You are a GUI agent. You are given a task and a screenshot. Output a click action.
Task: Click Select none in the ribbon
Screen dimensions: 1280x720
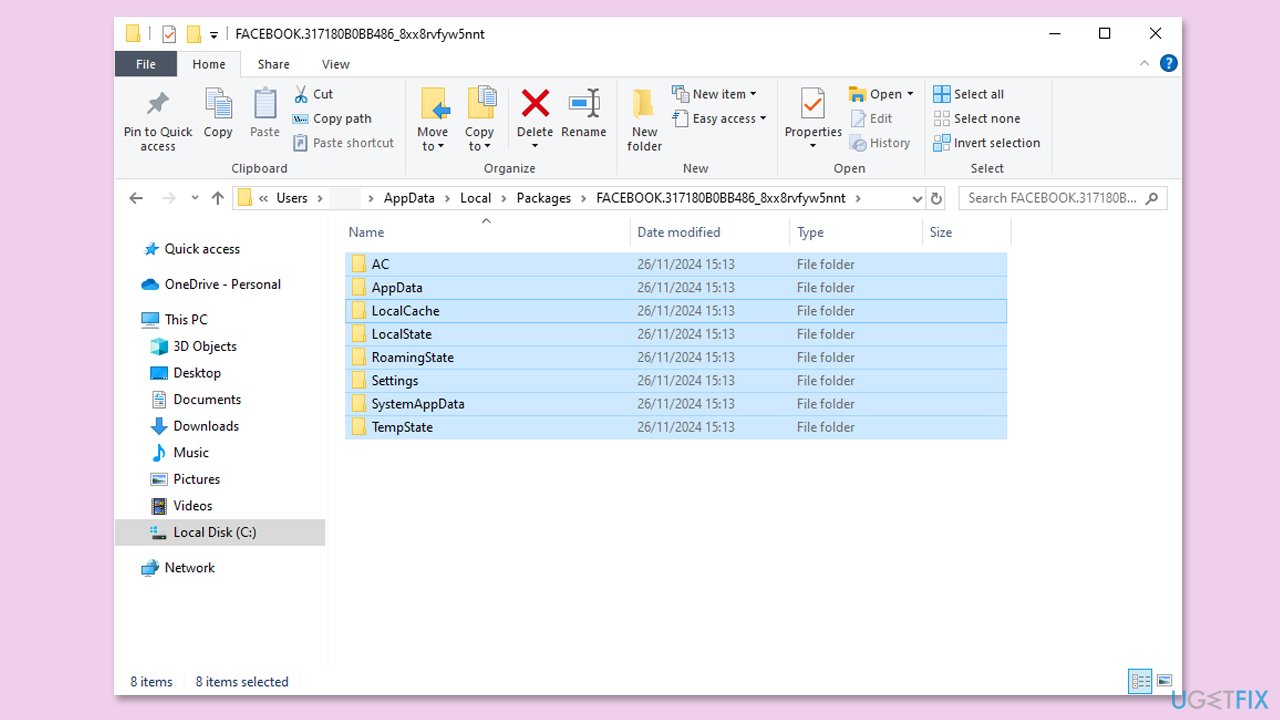[x=976, y=118]
